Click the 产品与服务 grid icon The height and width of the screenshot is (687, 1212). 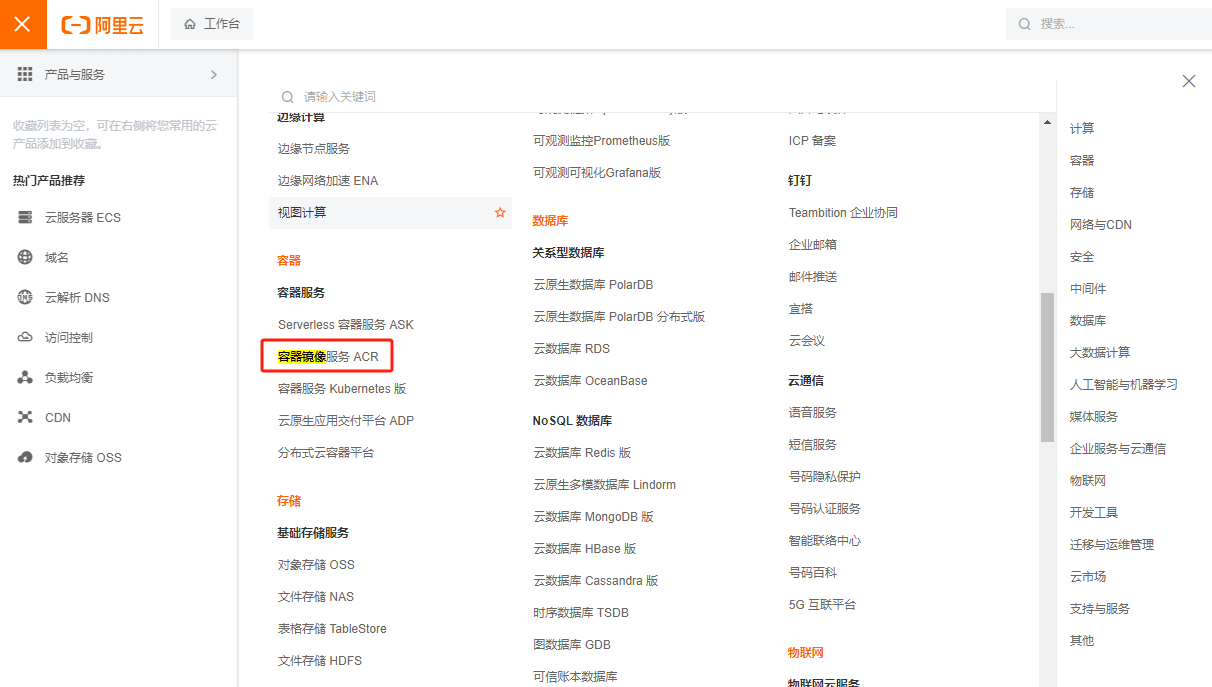pos(25,74)
